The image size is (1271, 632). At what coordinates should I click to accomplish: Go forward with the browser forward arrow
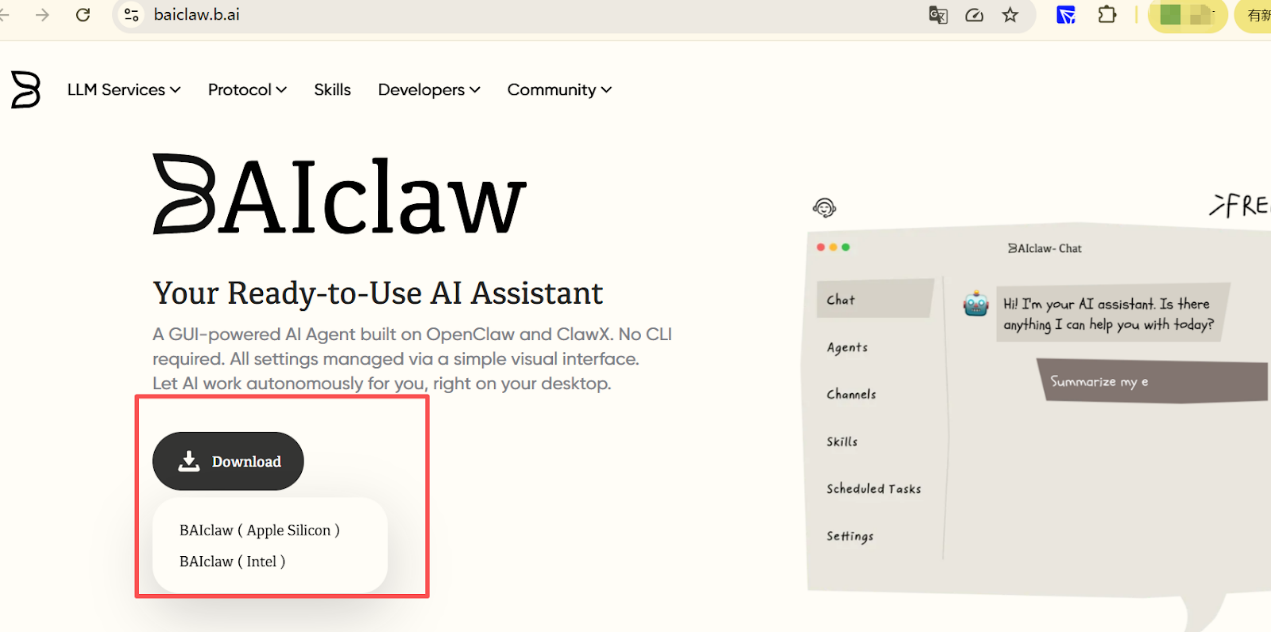(x=42, y=15)
